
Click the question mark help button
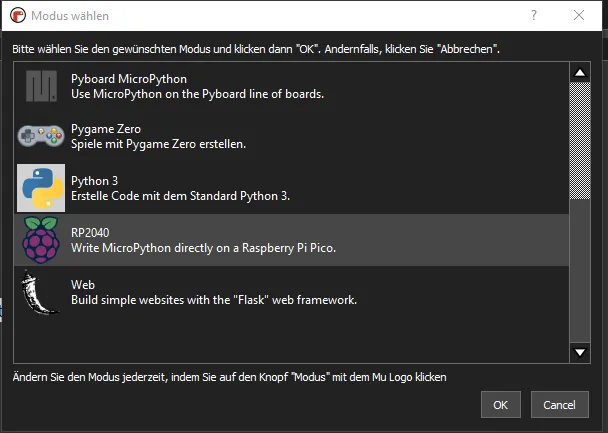coord(535,16)
